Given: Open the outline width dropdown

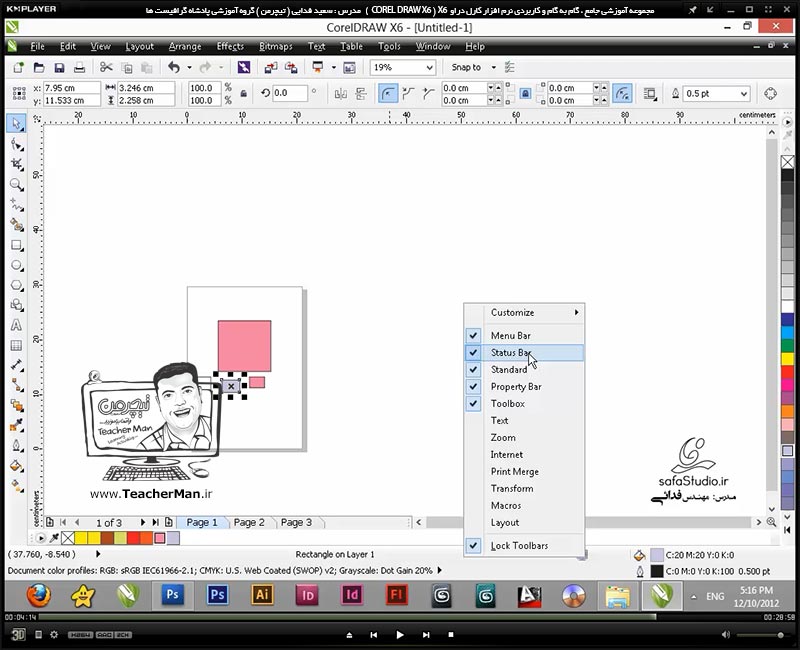Looking at the screenshot, I should [x=744, y=94].
